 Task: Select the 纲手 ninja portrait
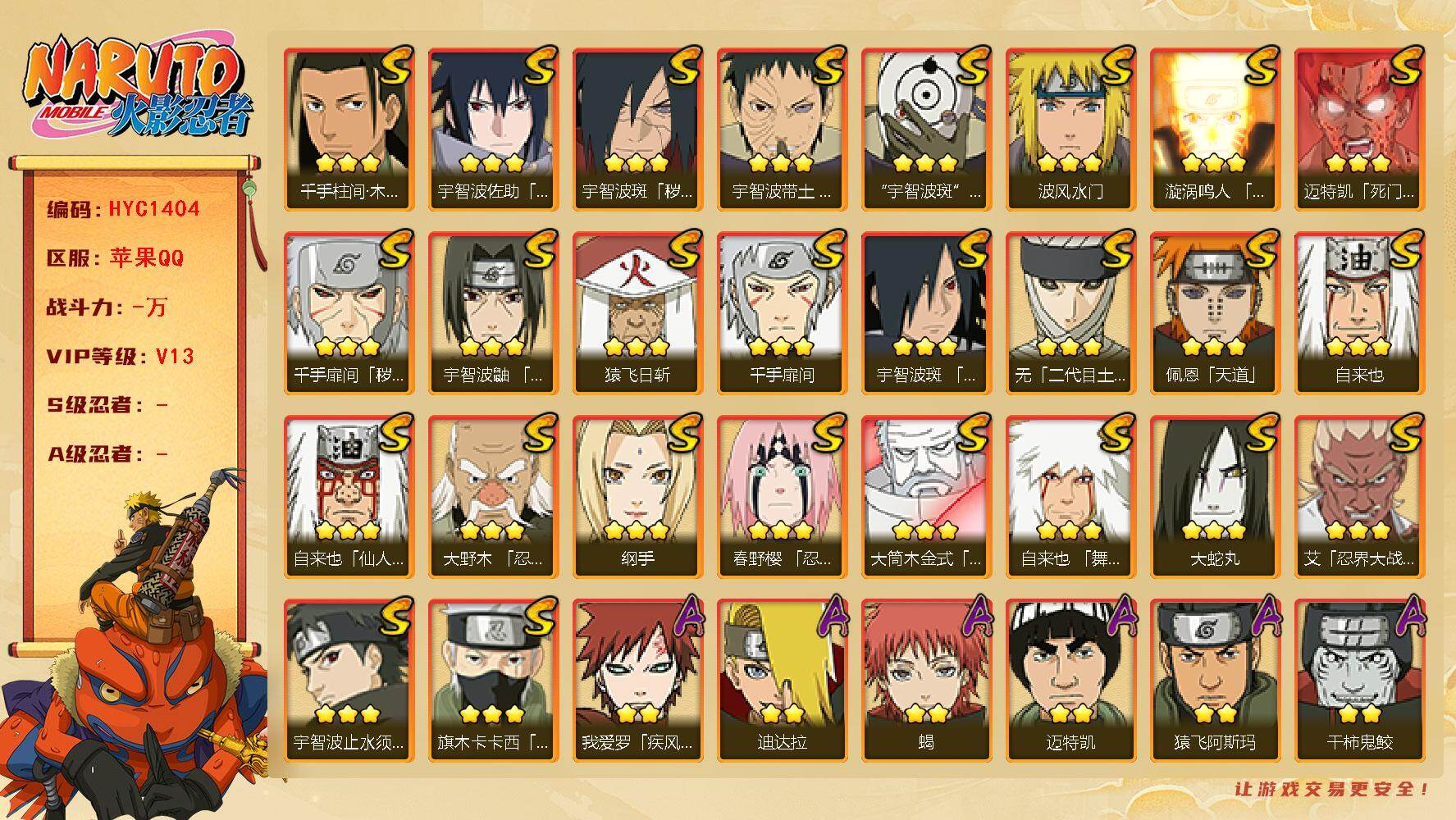[637, 496]
